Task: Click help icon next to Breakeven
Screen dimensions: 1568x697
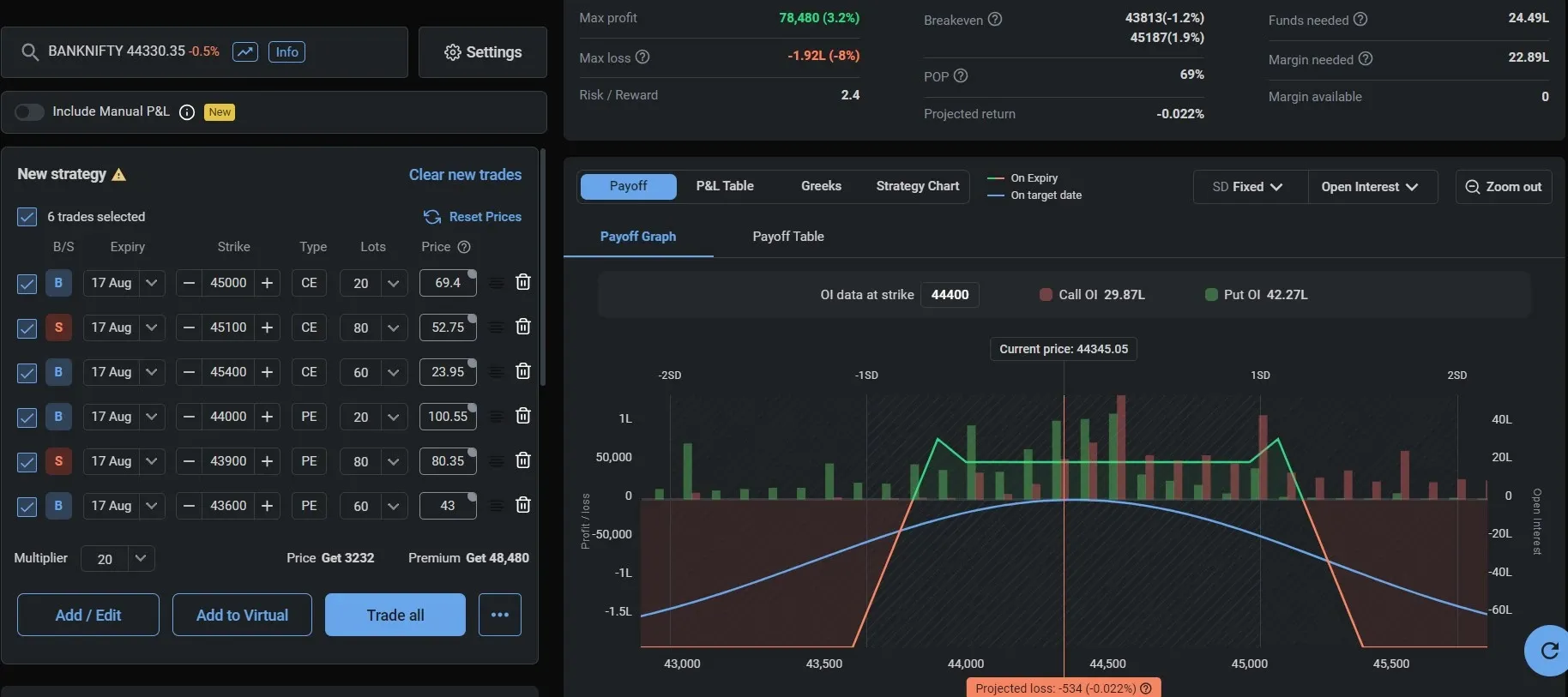Action: [995, 19]
